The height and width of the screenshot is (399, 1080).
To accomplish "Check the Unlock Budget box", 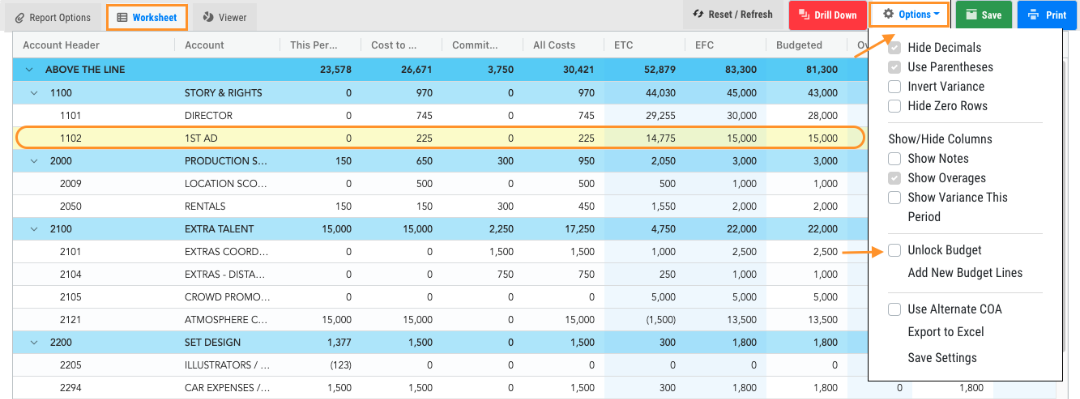I will tap(895, 250).
